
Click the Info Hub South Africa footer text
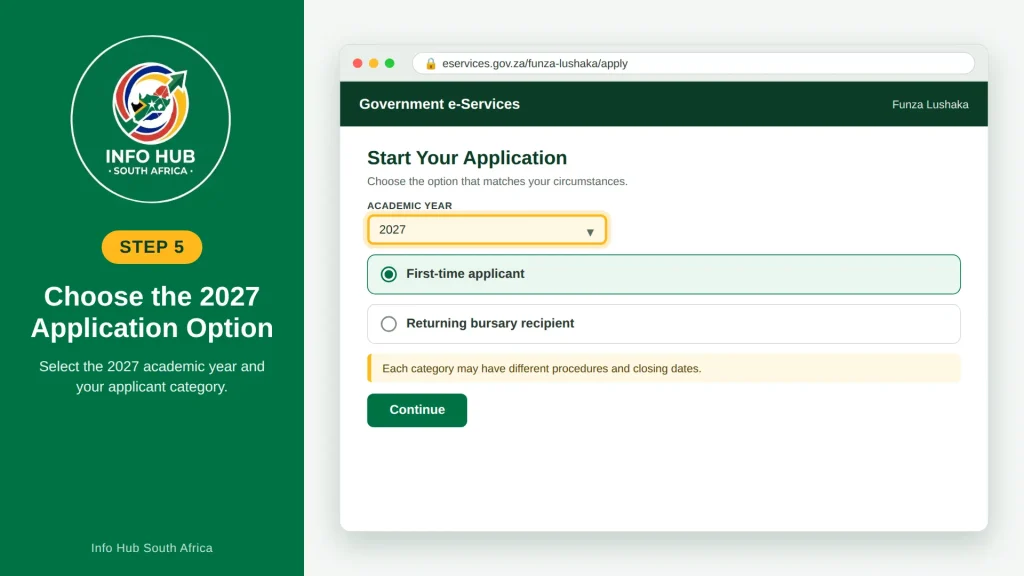coord(152,548)
